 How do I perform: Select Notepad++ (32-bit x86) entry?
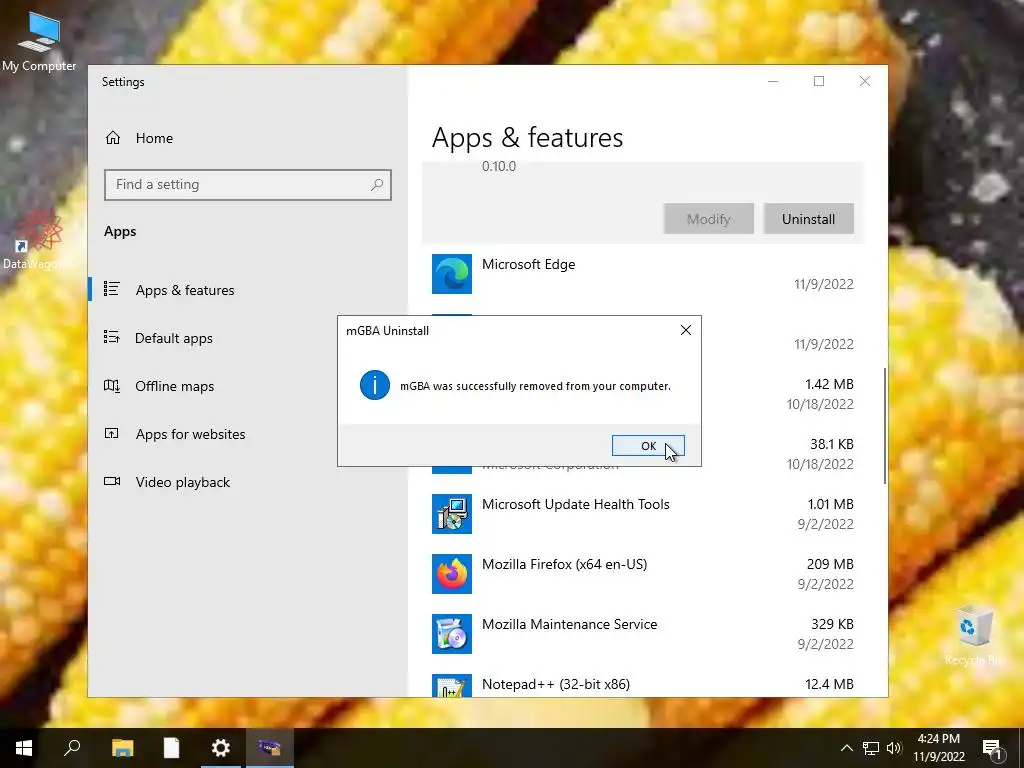[556, 684]
